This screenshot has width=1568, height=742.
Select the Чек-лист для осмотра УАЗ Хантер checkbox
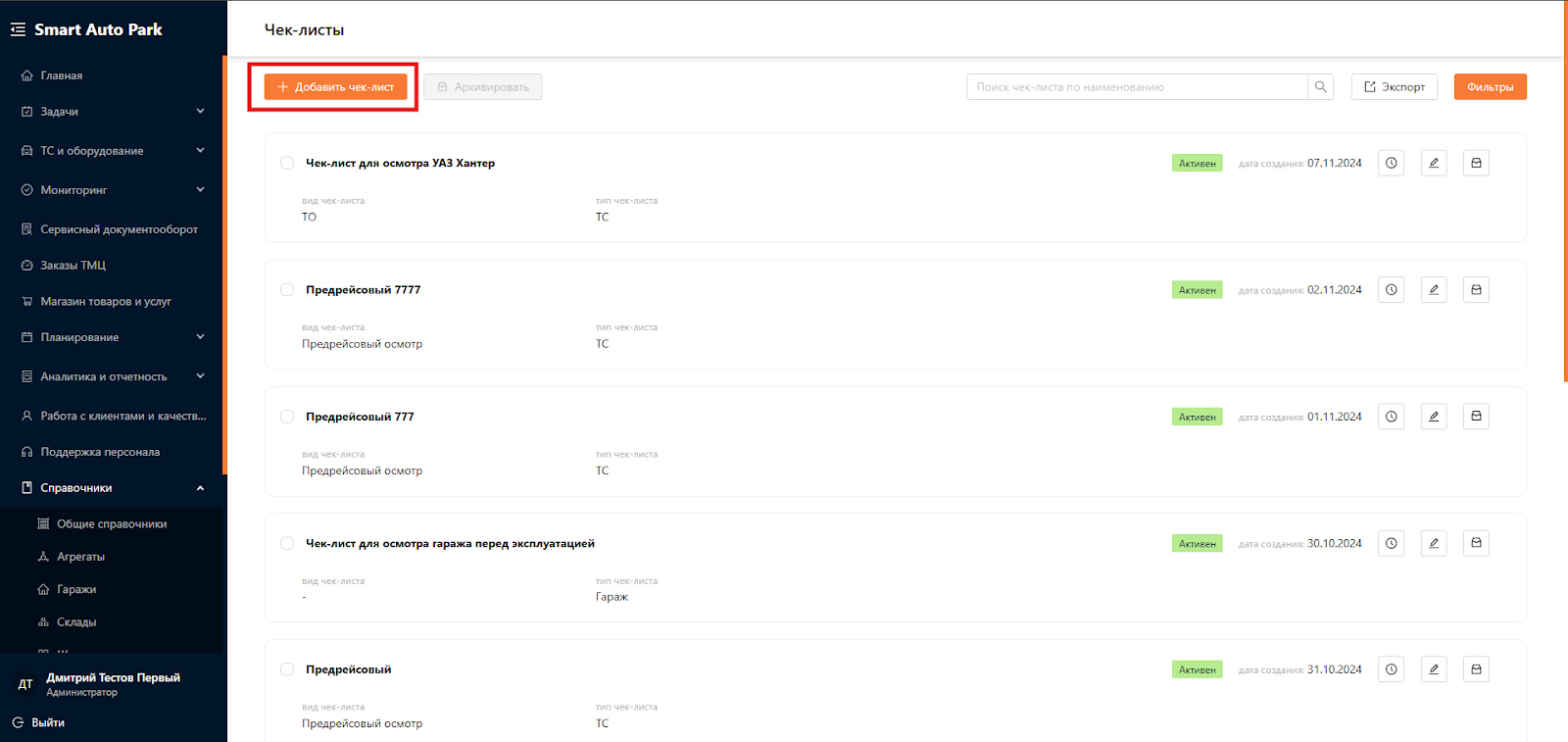click(x=287, y=163)
